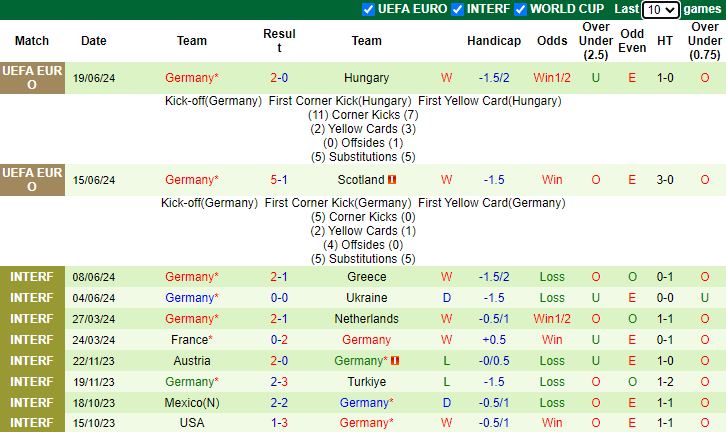
Task: Click the Over Under (2.5) column header
Action: coord(596,41)
